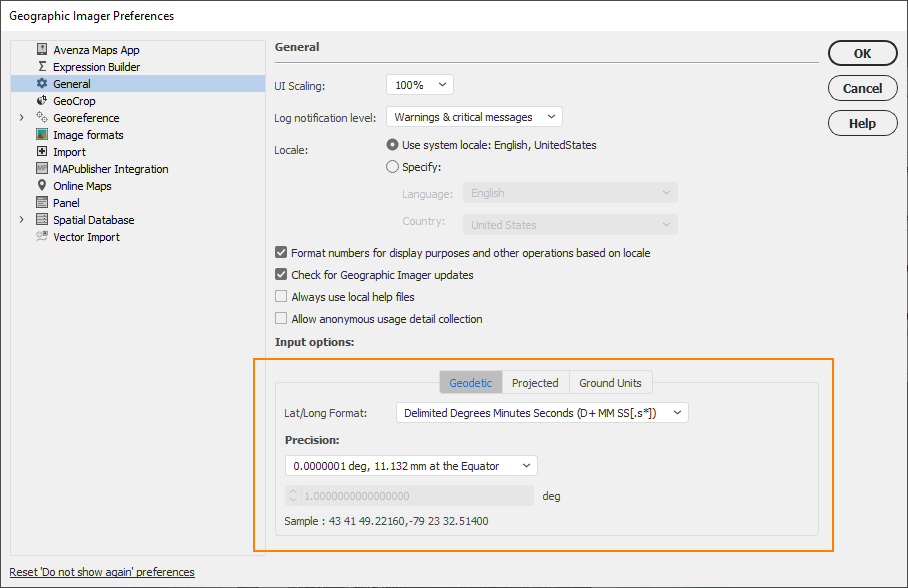Select Expression Builder in tree
Image resolution: width=908 pixels, height=588 pixels.
point(97,67)
